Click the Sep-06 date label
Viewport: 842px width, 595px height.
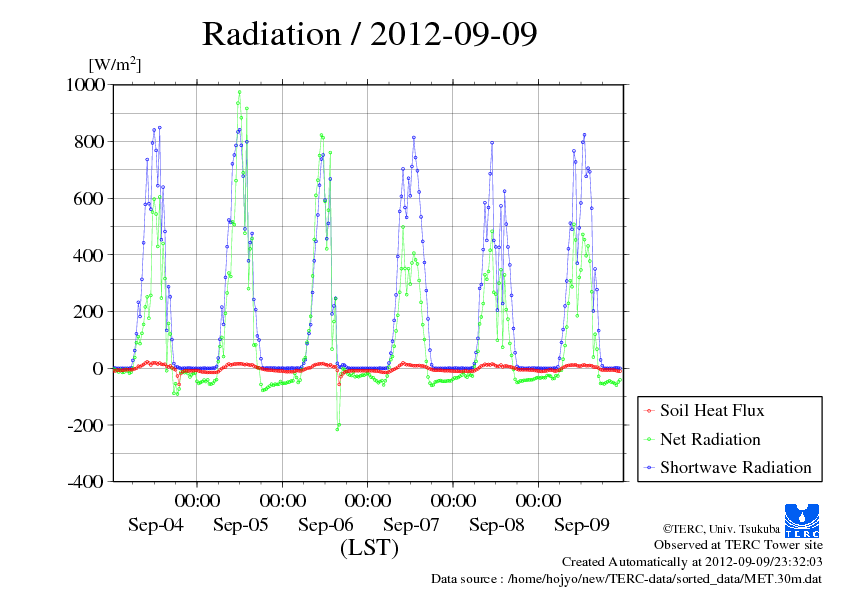326,525
